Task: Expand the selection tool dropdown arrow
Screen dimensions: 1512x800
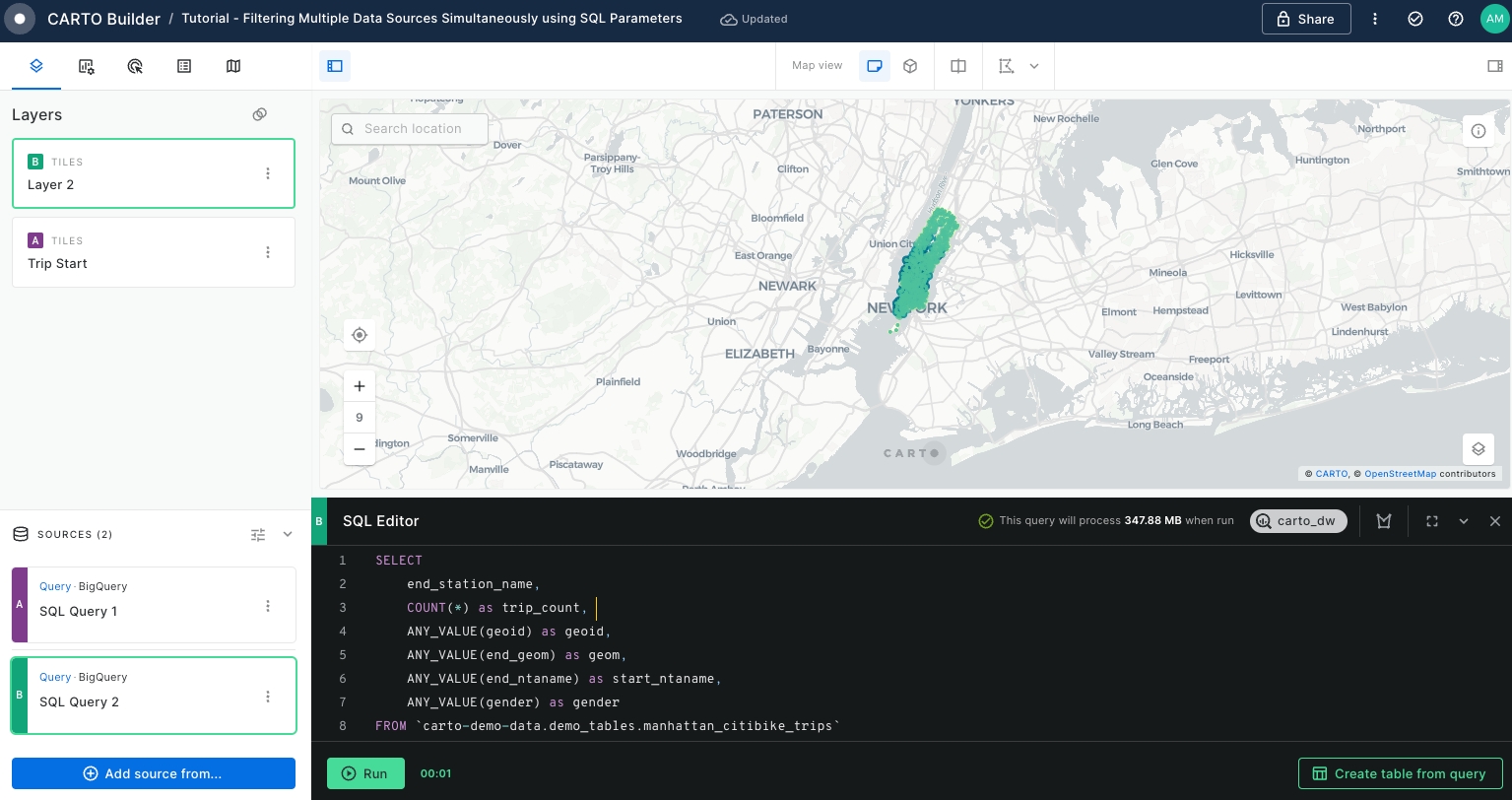Action: (x=1034, y=66)
